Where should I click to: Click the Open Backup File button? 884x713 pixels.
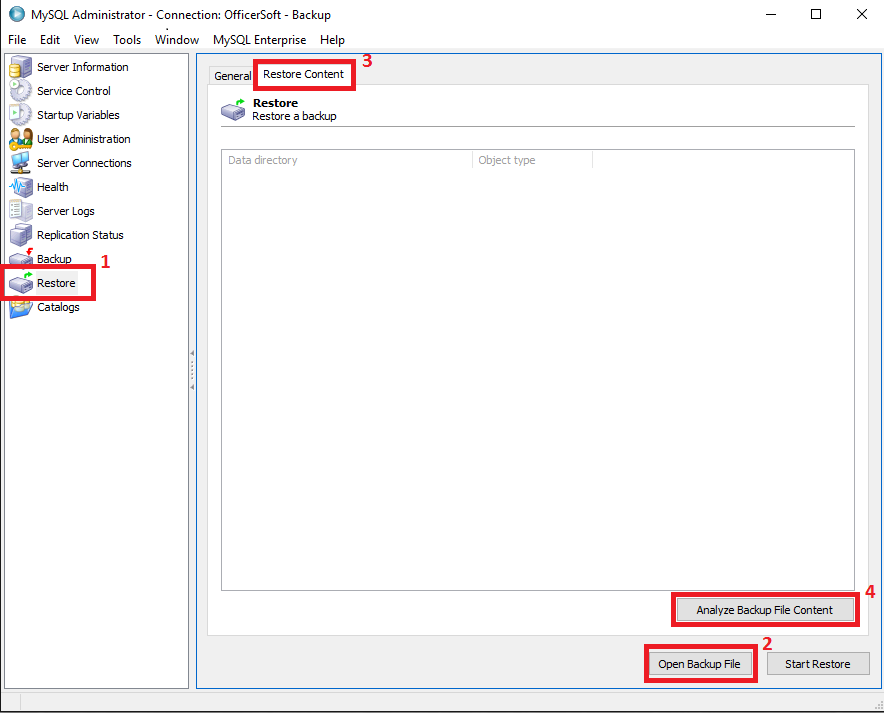[x=699, y=664]
